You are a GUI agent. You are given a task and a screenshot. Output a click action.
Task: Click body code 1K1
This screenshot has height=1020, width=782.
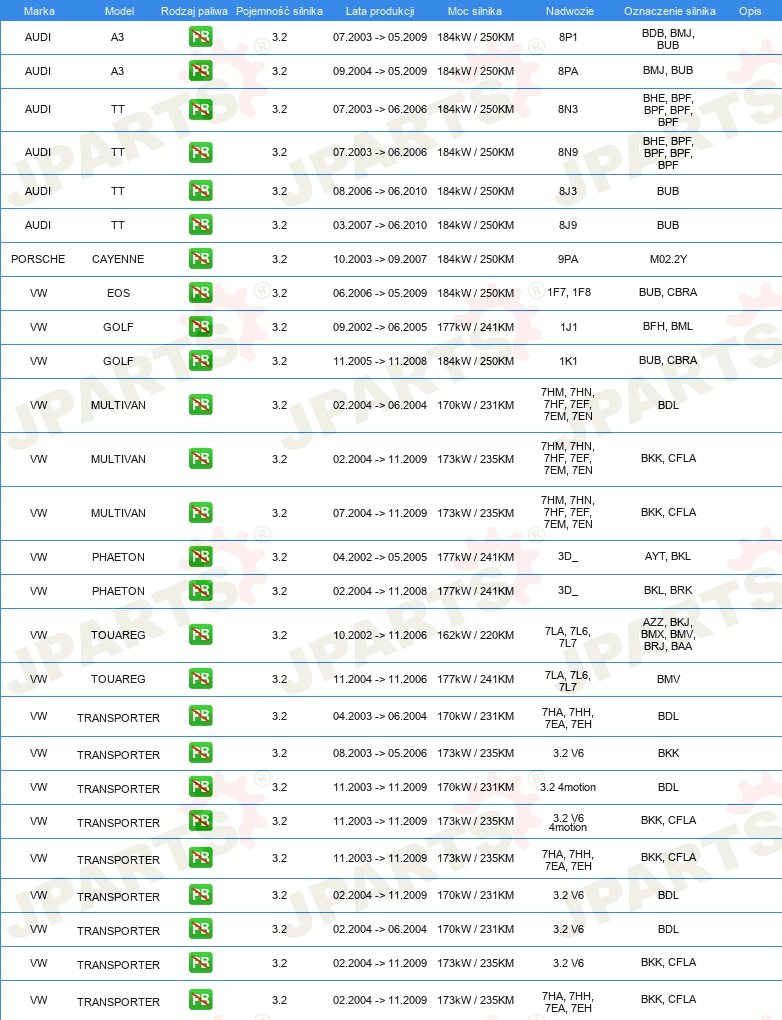[x=568, y=360]
